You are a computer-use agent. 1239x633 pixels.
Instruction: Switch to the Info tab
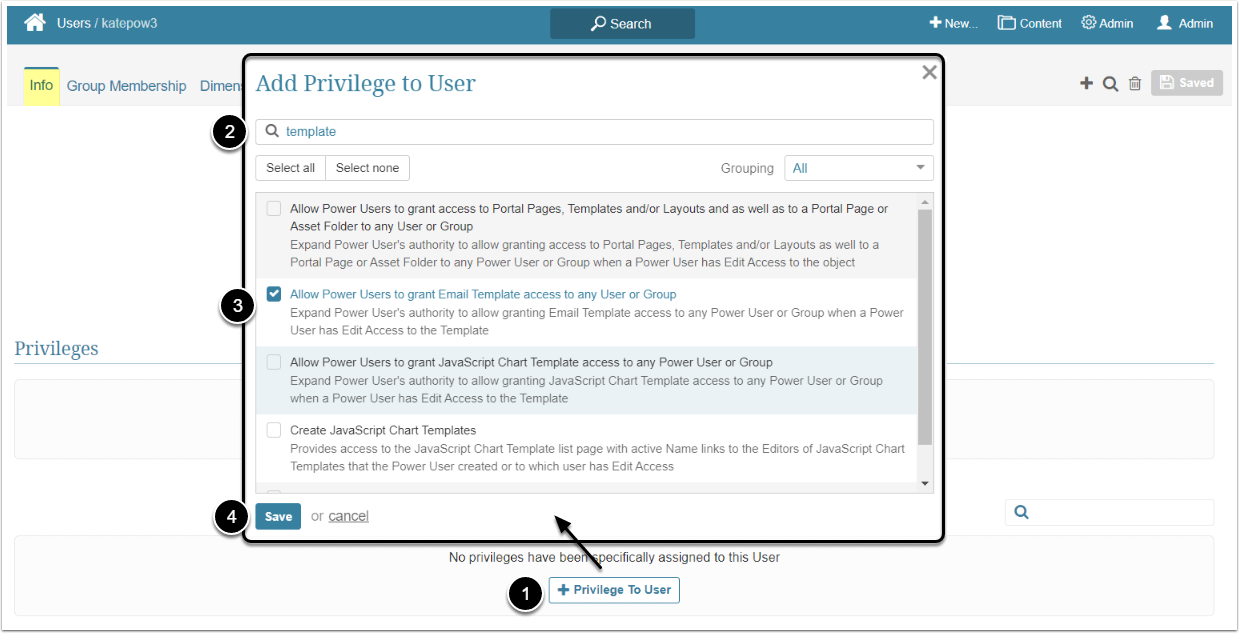click(41, 86)
